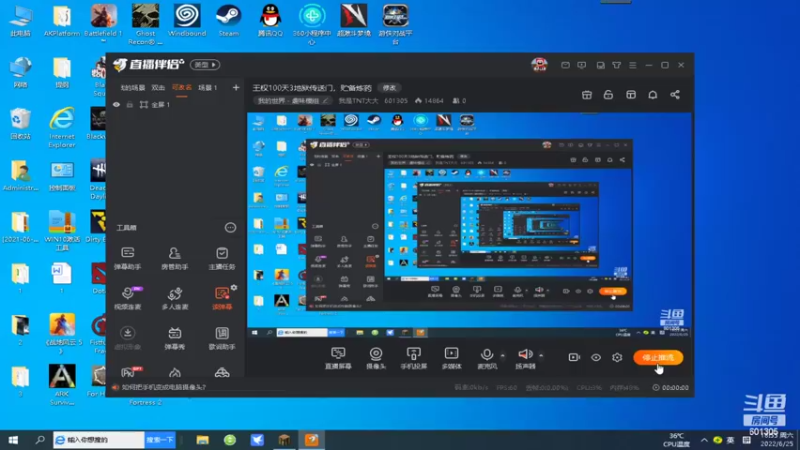Open 弹幕秀 tool
Screen dimensions: 800x450
174,338
